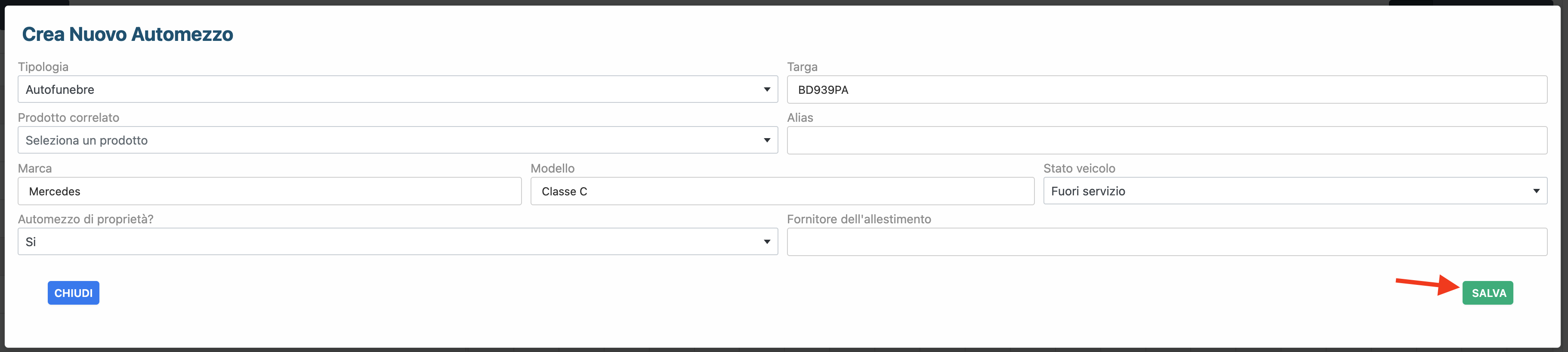This screenshot has height=352, width=1568.
Task: Click the Stato veicolo label text
Action: (x=1079, y=169)
